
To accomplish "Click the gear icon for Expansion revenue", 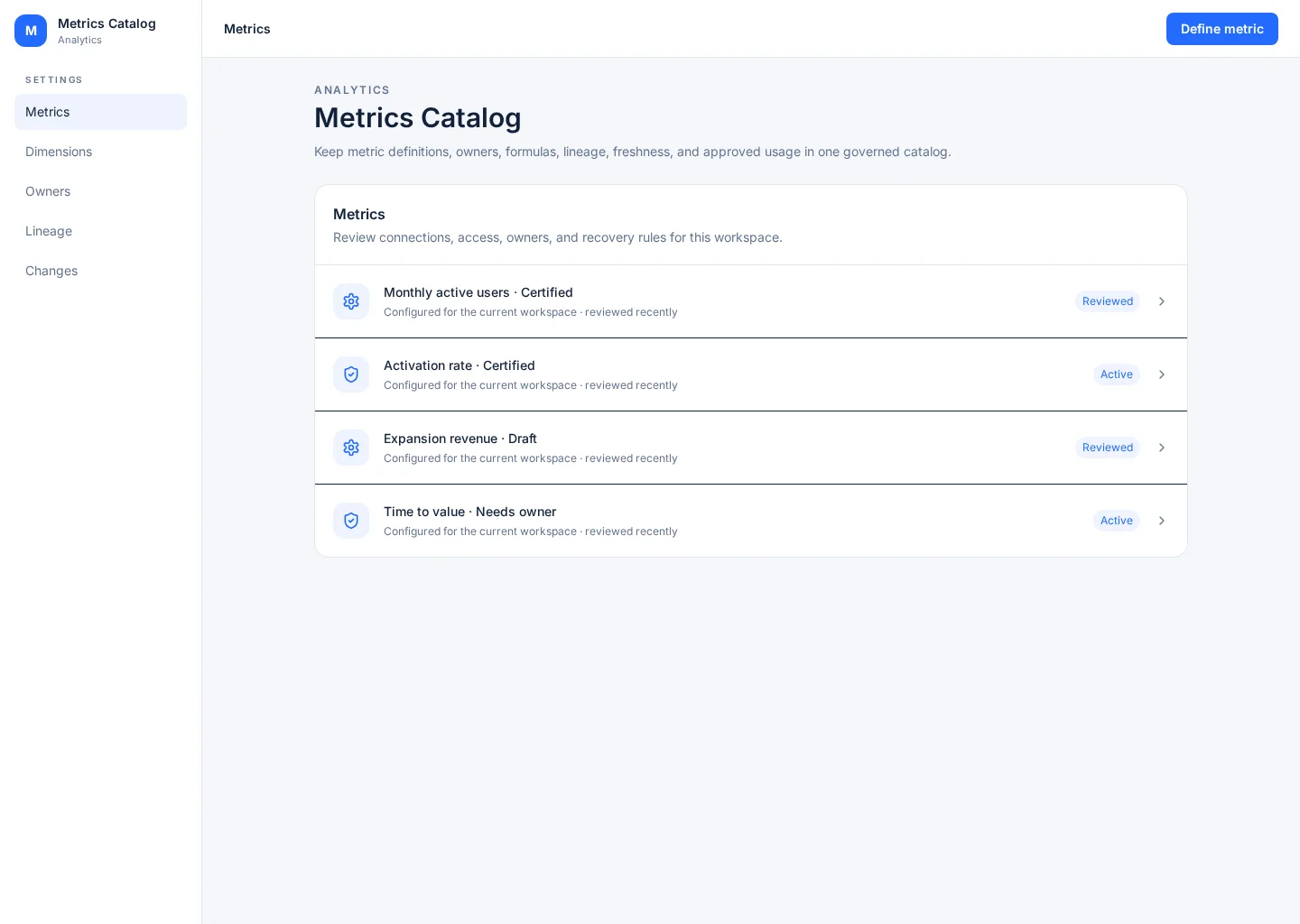I will click(x=351, y=448).
